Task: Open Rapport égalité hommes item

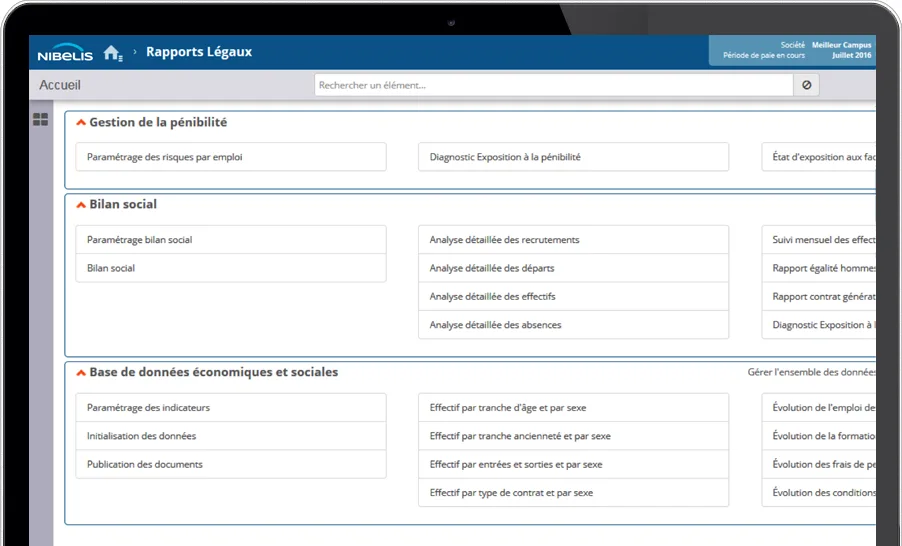Action: [819, 268]
